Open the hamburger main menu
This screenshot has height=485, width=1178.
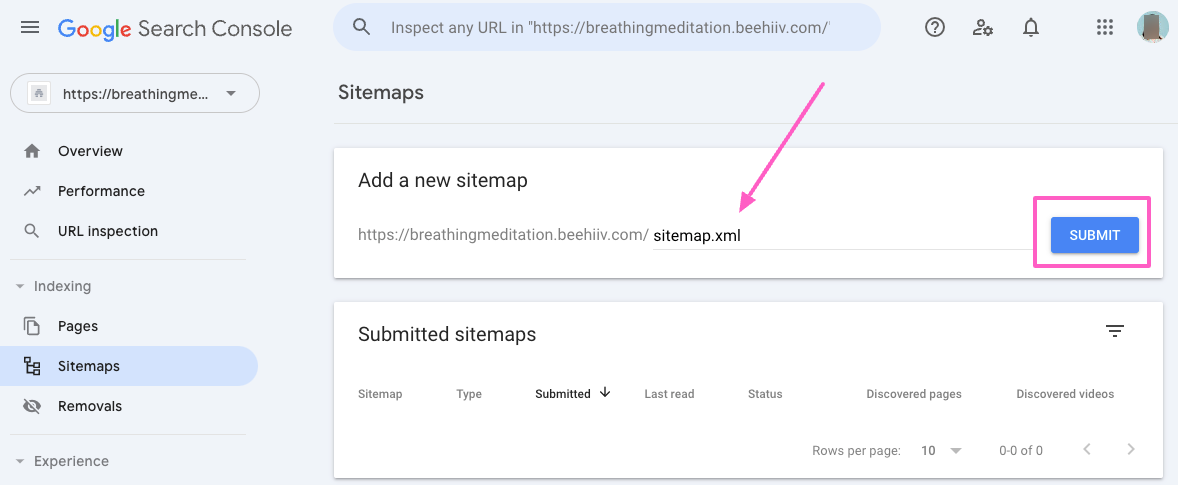click(x=30, y=28)
